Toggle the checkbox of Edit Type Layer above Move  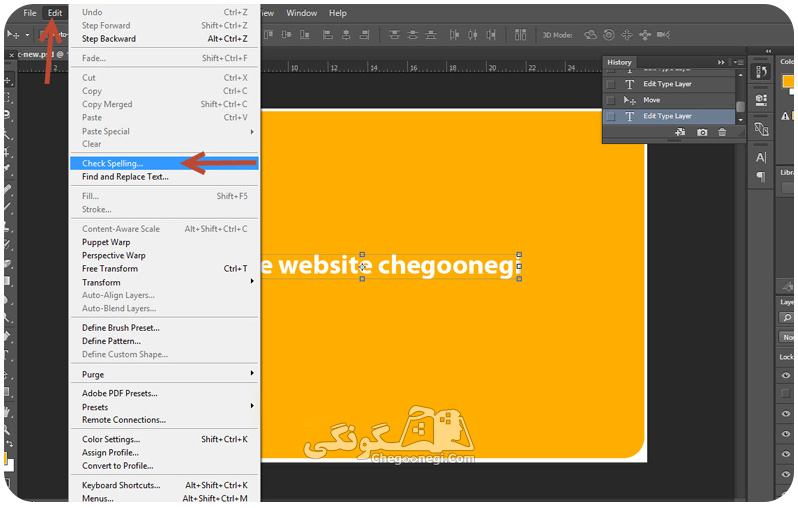[x=611, y=84]
